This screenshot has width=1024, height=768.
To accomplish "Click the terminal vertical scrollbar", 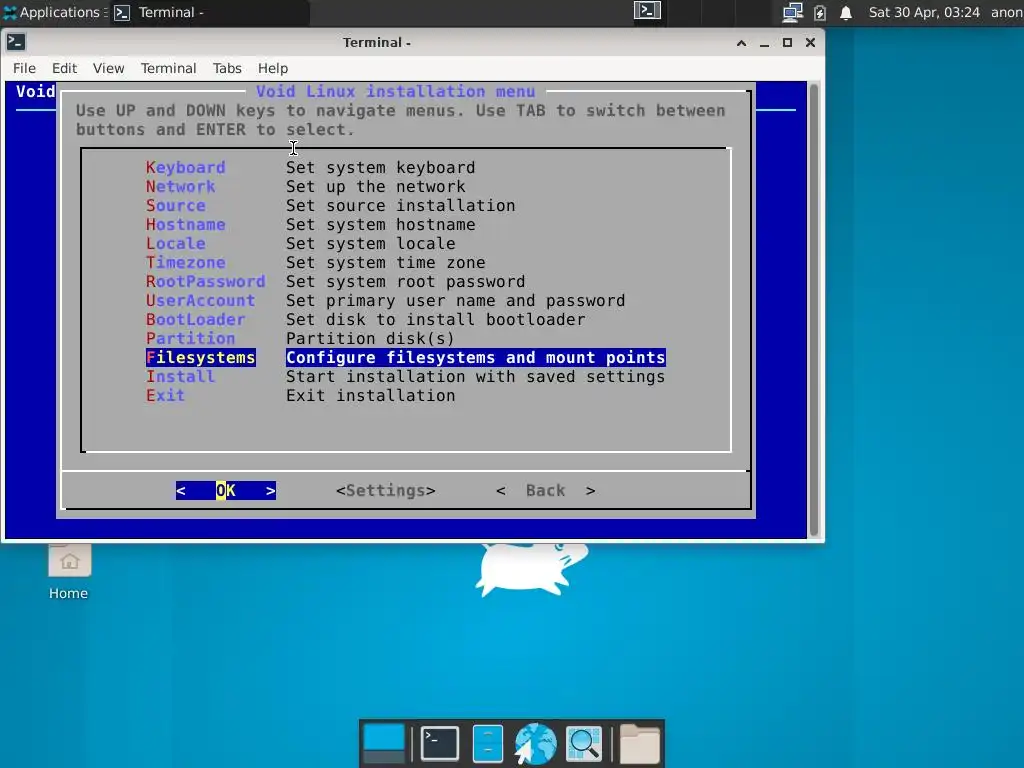I will point(814,310).
